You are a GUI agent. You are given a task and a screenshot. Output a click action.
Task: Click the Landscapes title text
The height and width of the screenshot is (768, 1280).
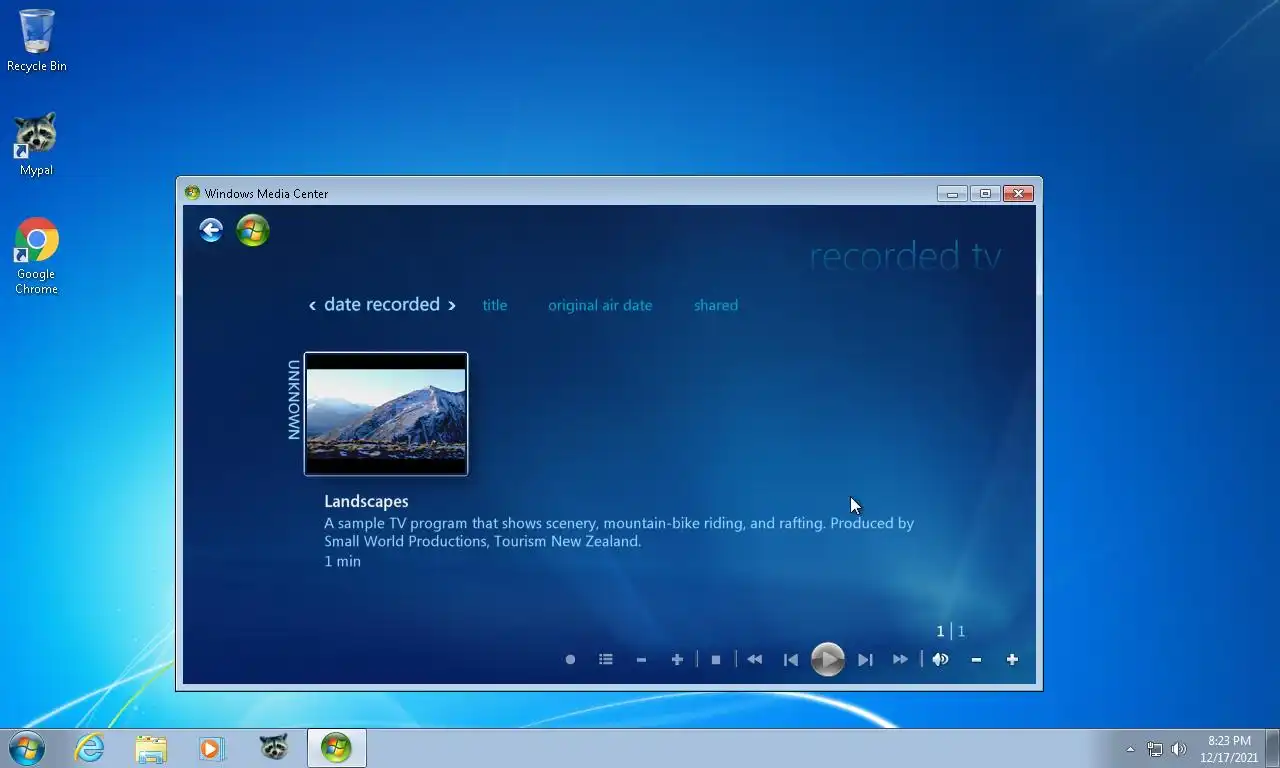point(366,502)
